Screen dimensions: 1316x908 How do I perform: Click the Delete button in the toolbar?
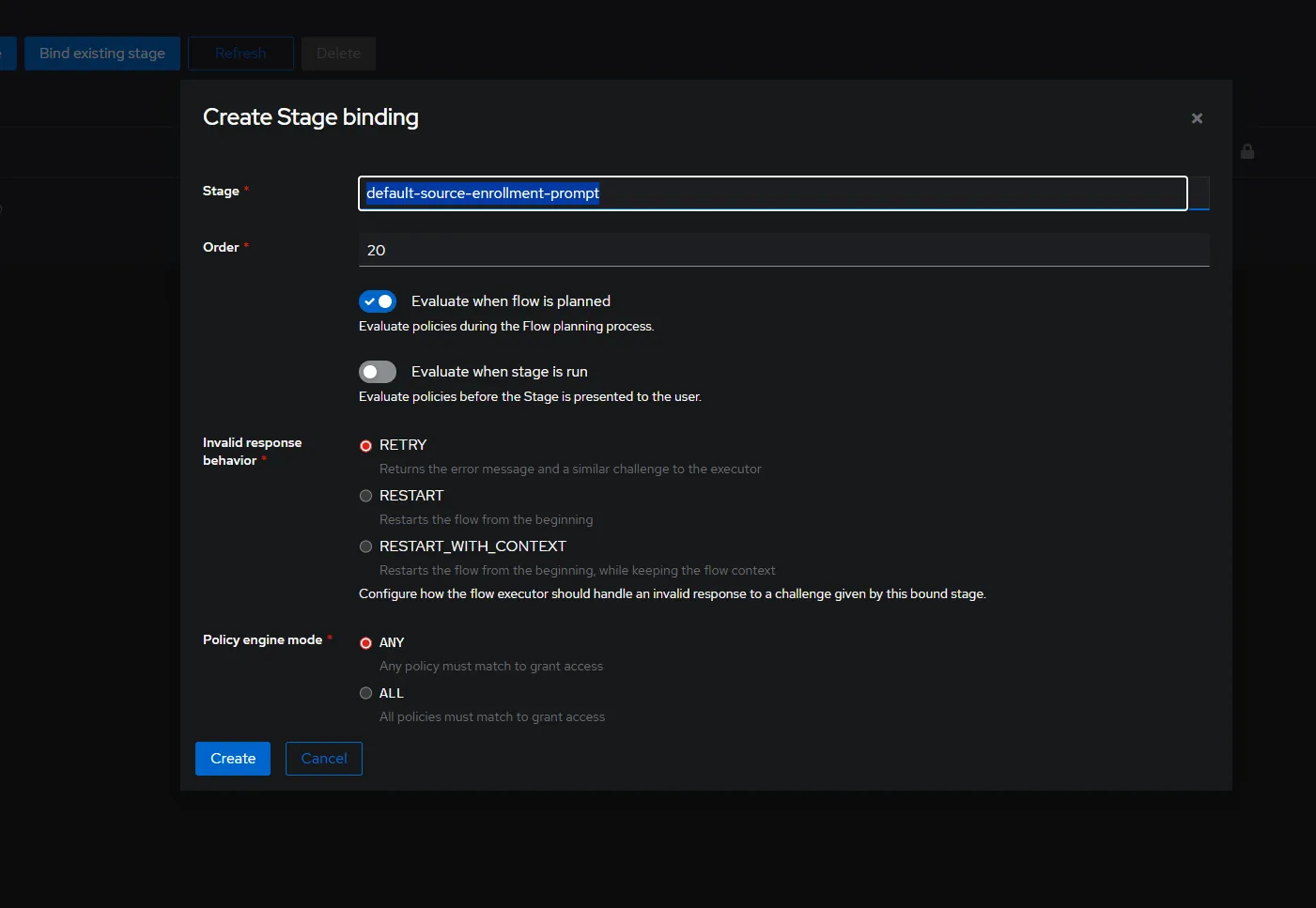[x=338, y=54]
